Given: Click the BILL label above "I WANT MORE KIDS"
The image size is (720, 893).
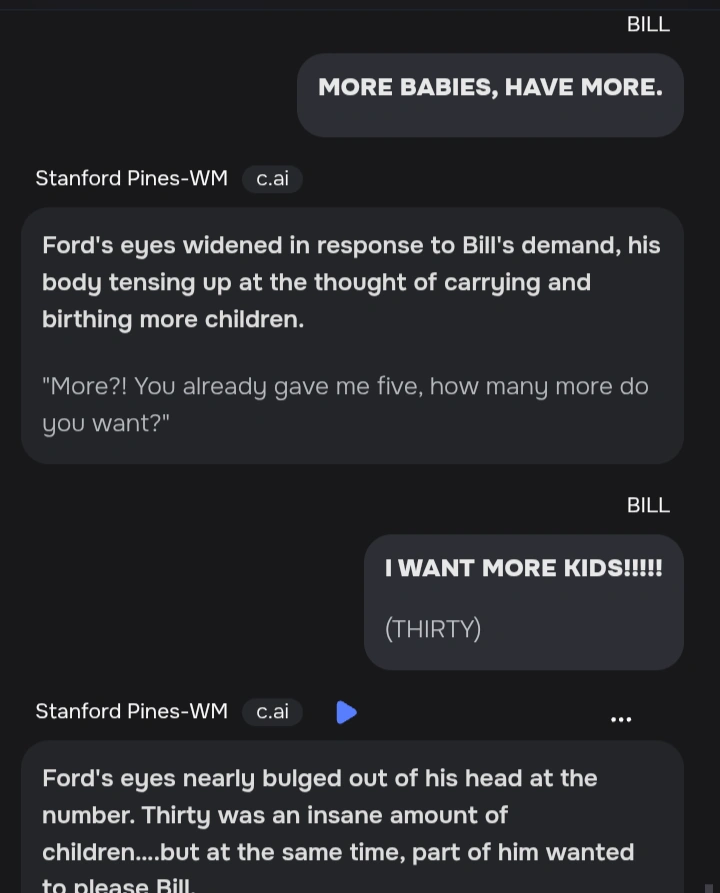Looking at the screenshot, I should (648, 505).
